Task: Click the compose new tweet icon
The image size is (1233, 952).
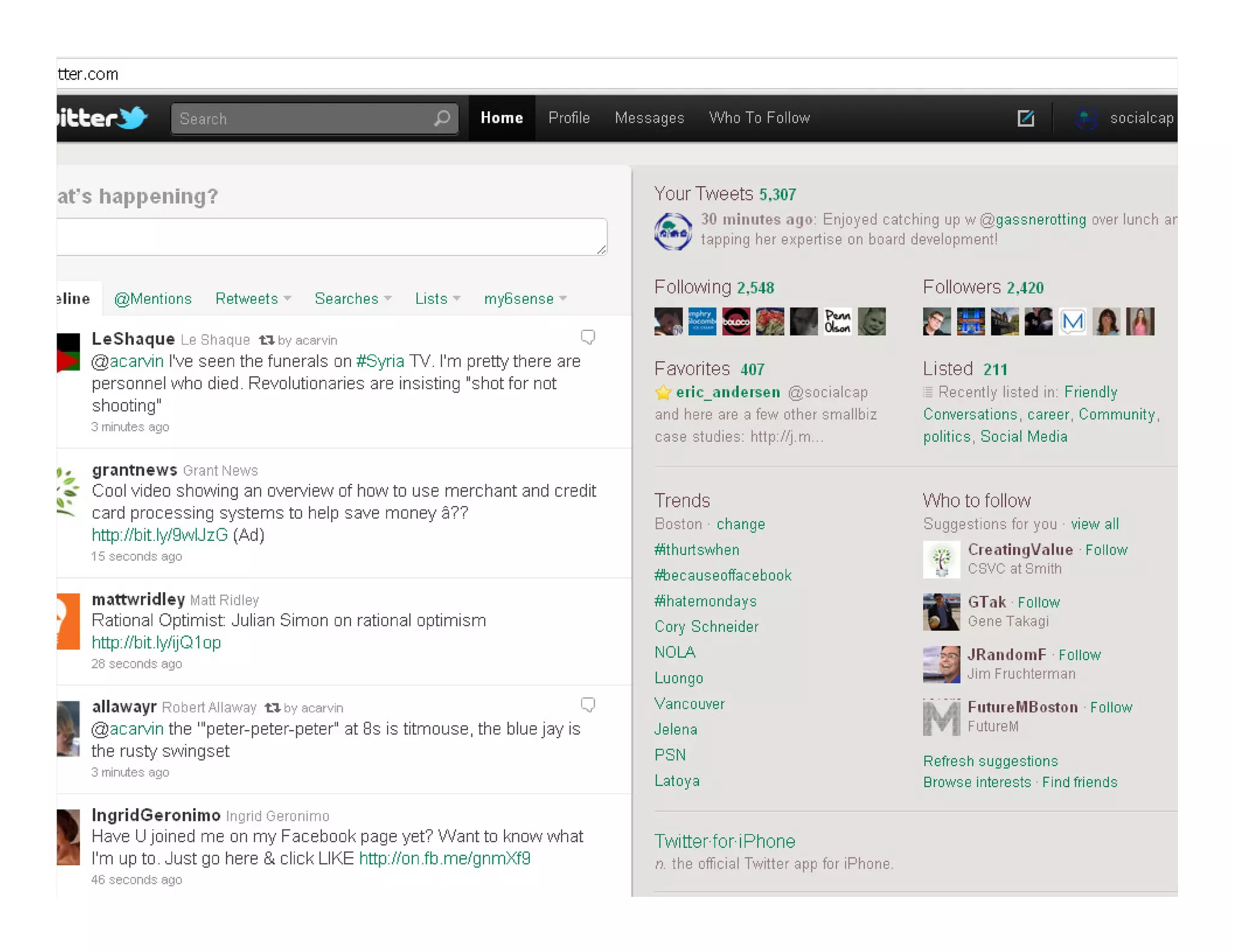Action: (1026, 118)
